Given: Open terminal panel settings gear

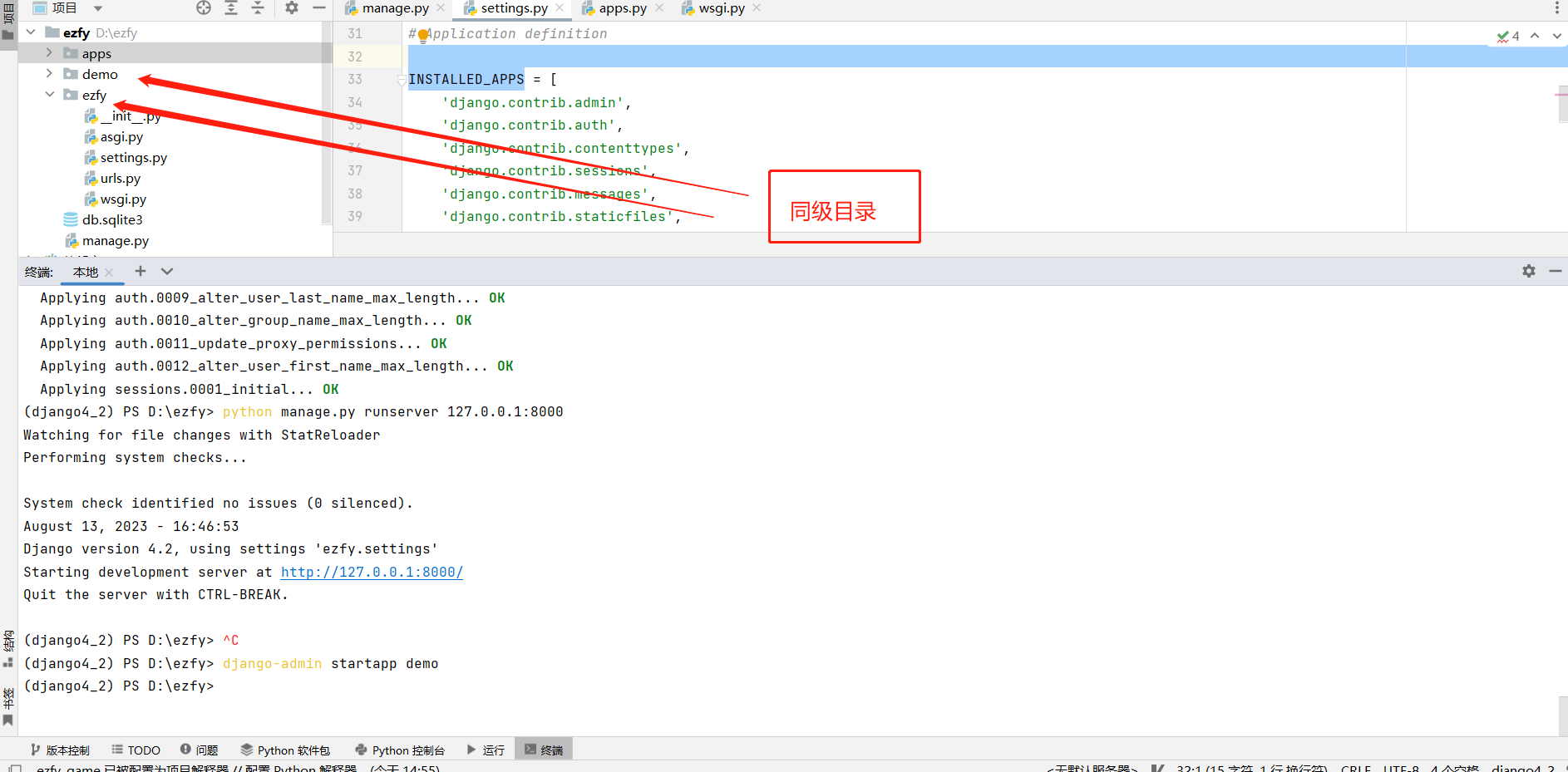Looking at the screenshot, I should click(x=1529, y=271).
